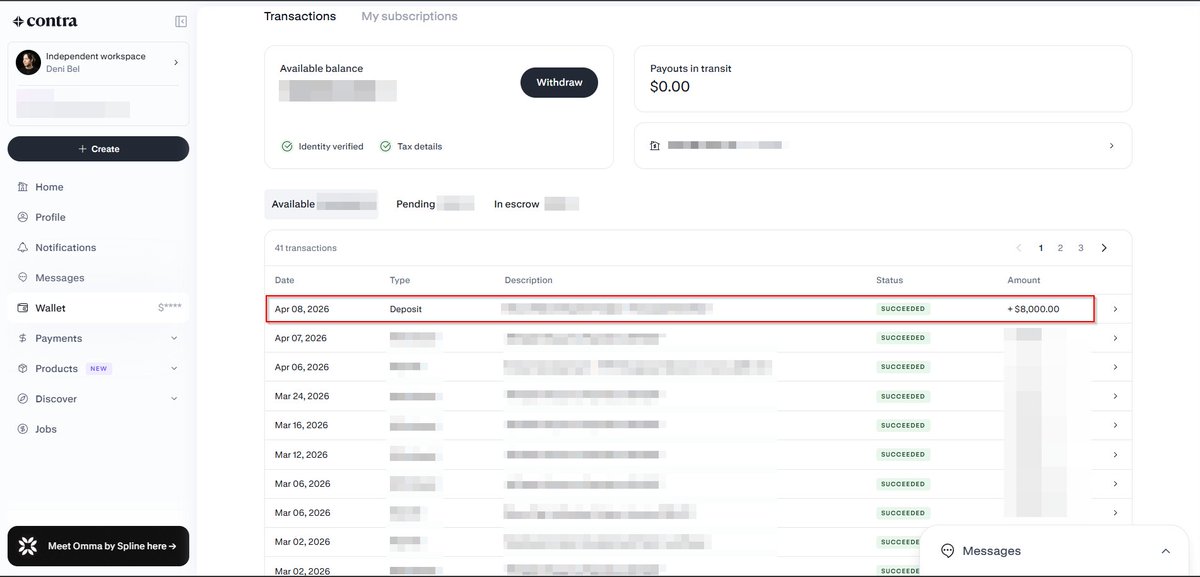Click the Discover compass icon
The height and width of the screenshot is (577, 1200).
tap(23, 399)
